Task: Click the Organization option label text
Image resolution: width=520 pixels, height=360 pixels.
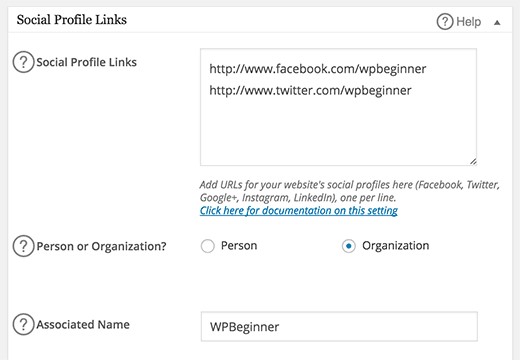Action: coord(396,246)
